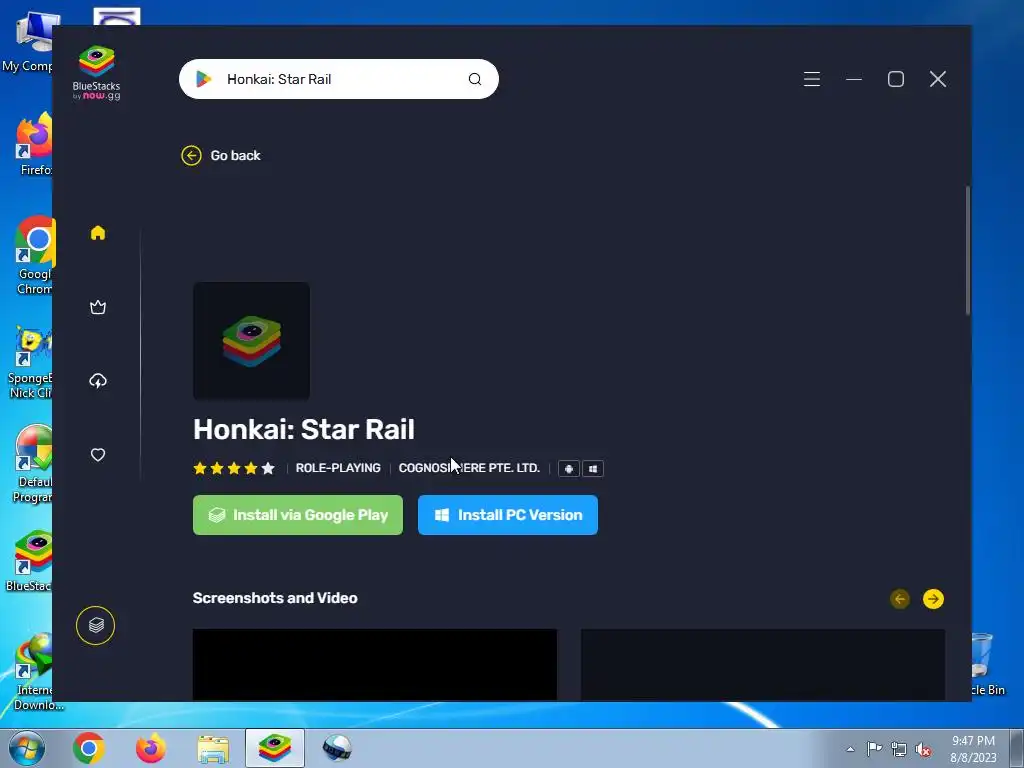Image resolution: width=1024 pixels, height=768 pixels.
Task: Select Google Chrome desktop shortcut
Action: (x=34, y=255)
